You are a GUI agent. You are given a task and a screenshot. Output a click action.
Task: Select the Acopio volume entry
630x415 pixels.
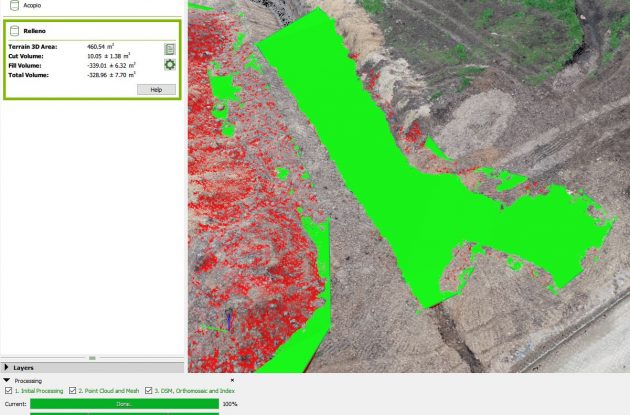(x=32, y=5)
